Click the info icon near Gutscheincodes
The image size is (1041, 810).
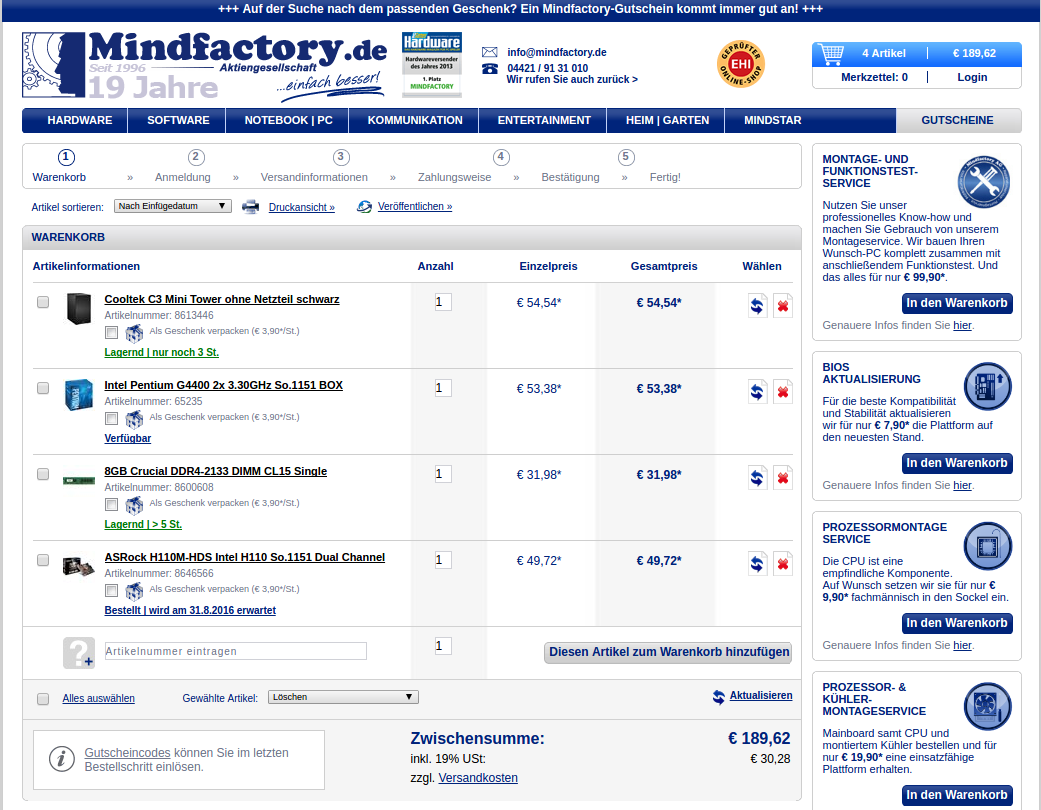[62, 758]
